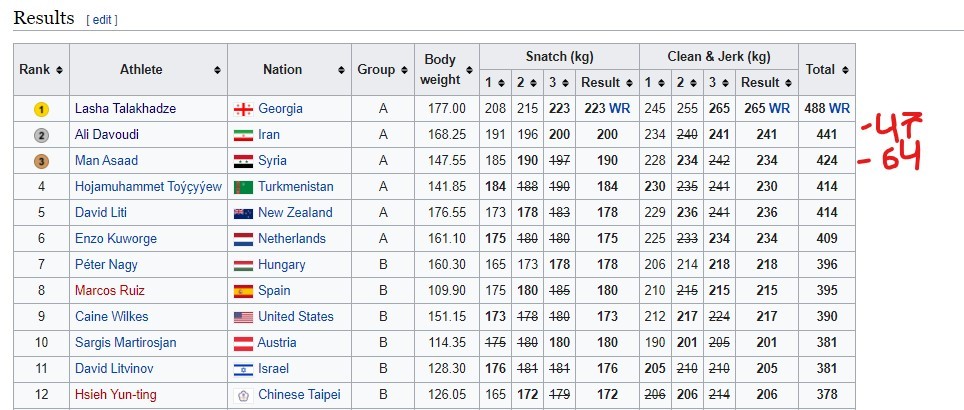964x410 pixels.
Task: Sort table by Athlete column arrows
Action: pos(218,70)
